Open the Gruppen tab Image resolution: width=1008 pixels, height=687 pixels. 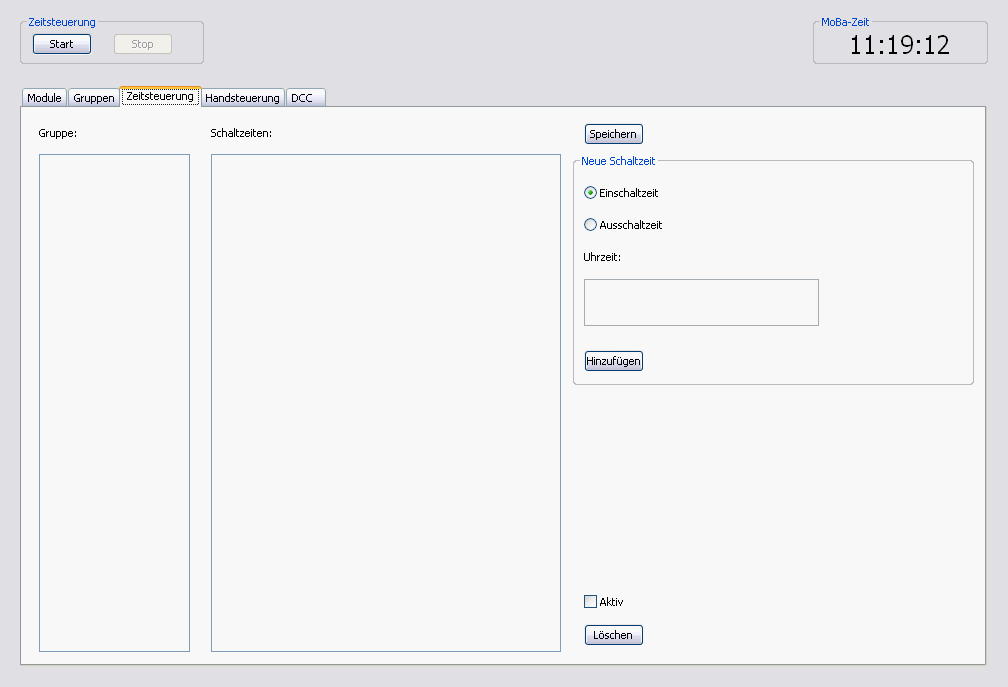[x=94, y=98]
